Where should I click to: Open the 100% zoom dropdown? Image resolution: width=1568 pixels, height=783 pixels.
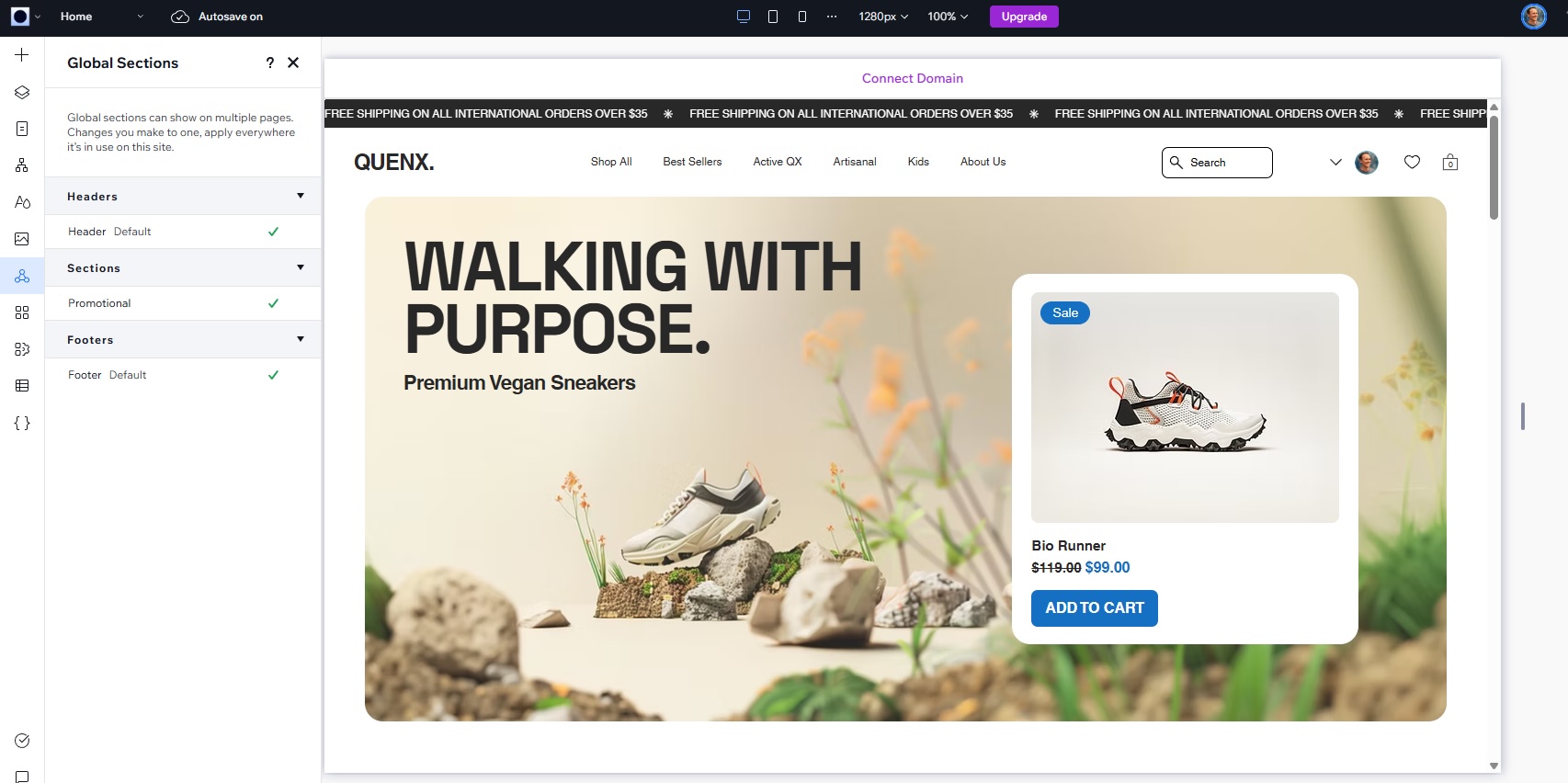(948, 17)
